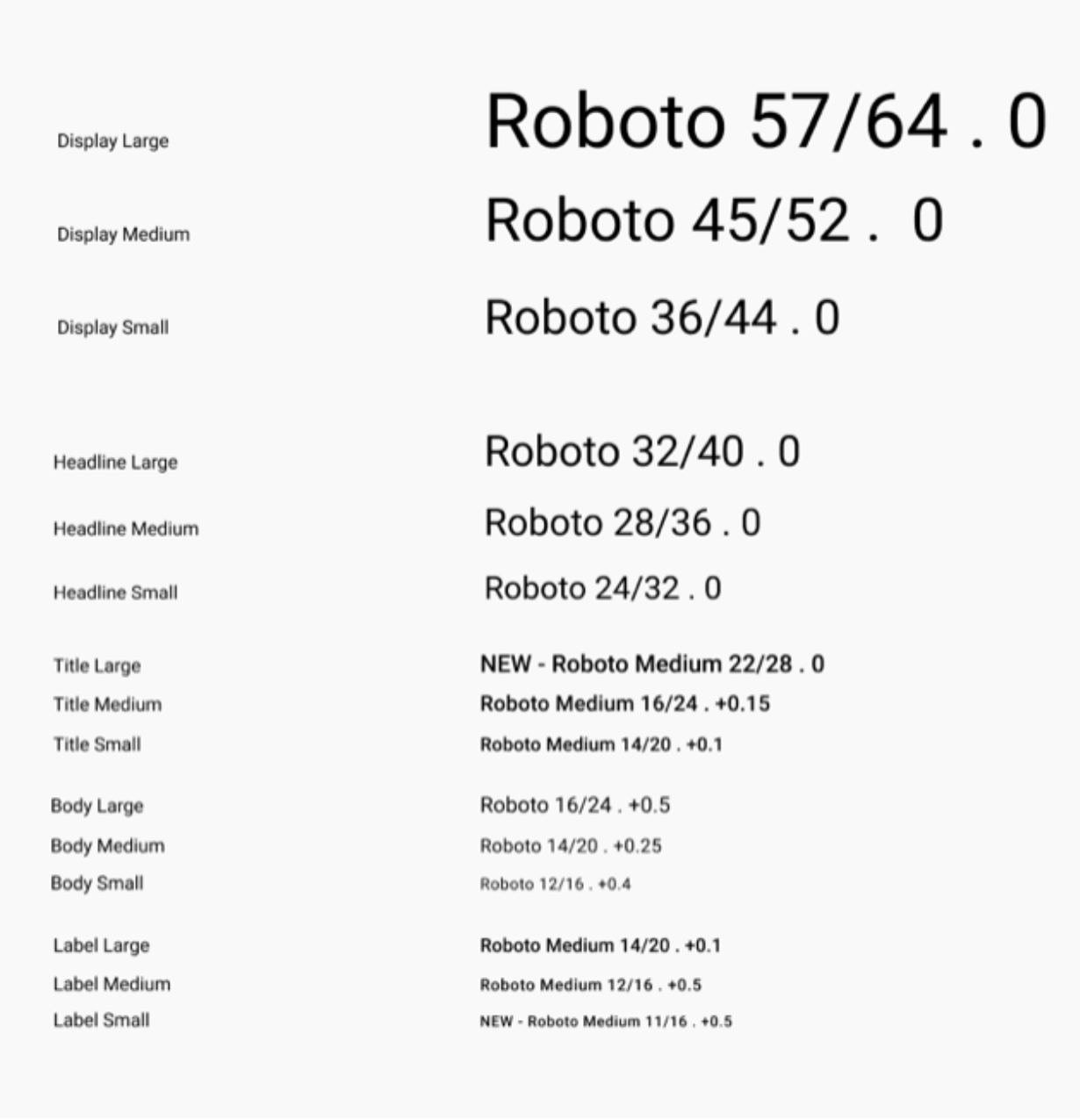Select the Display Medium label

click(123, 234)
